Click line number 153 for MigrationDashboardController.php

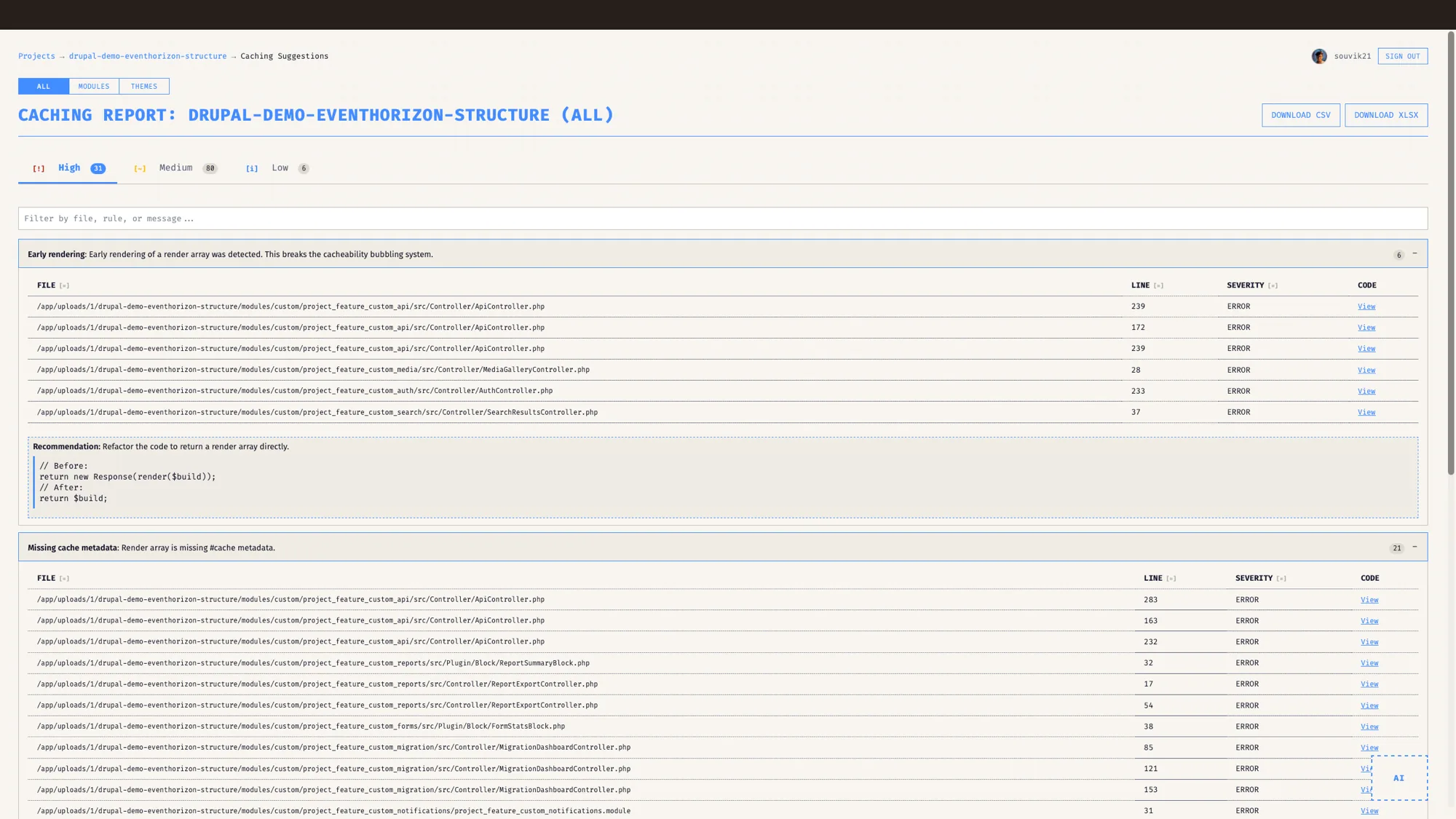point(1150,790)
